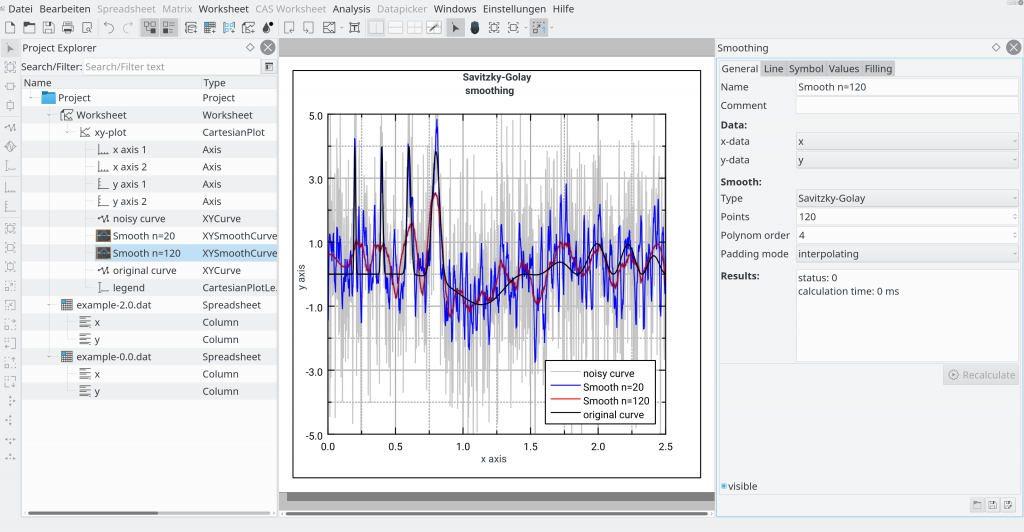Click the save template icon at properties bottom
The image size is (1024, 532).
click(x=993, y=505)
